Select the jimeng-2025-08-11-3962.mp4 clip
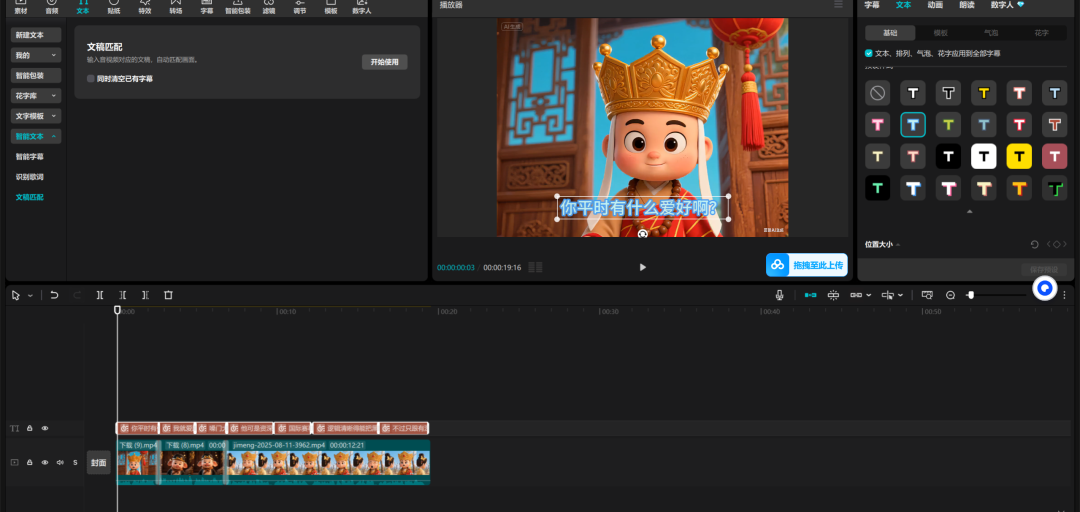 tap(329, 462)
